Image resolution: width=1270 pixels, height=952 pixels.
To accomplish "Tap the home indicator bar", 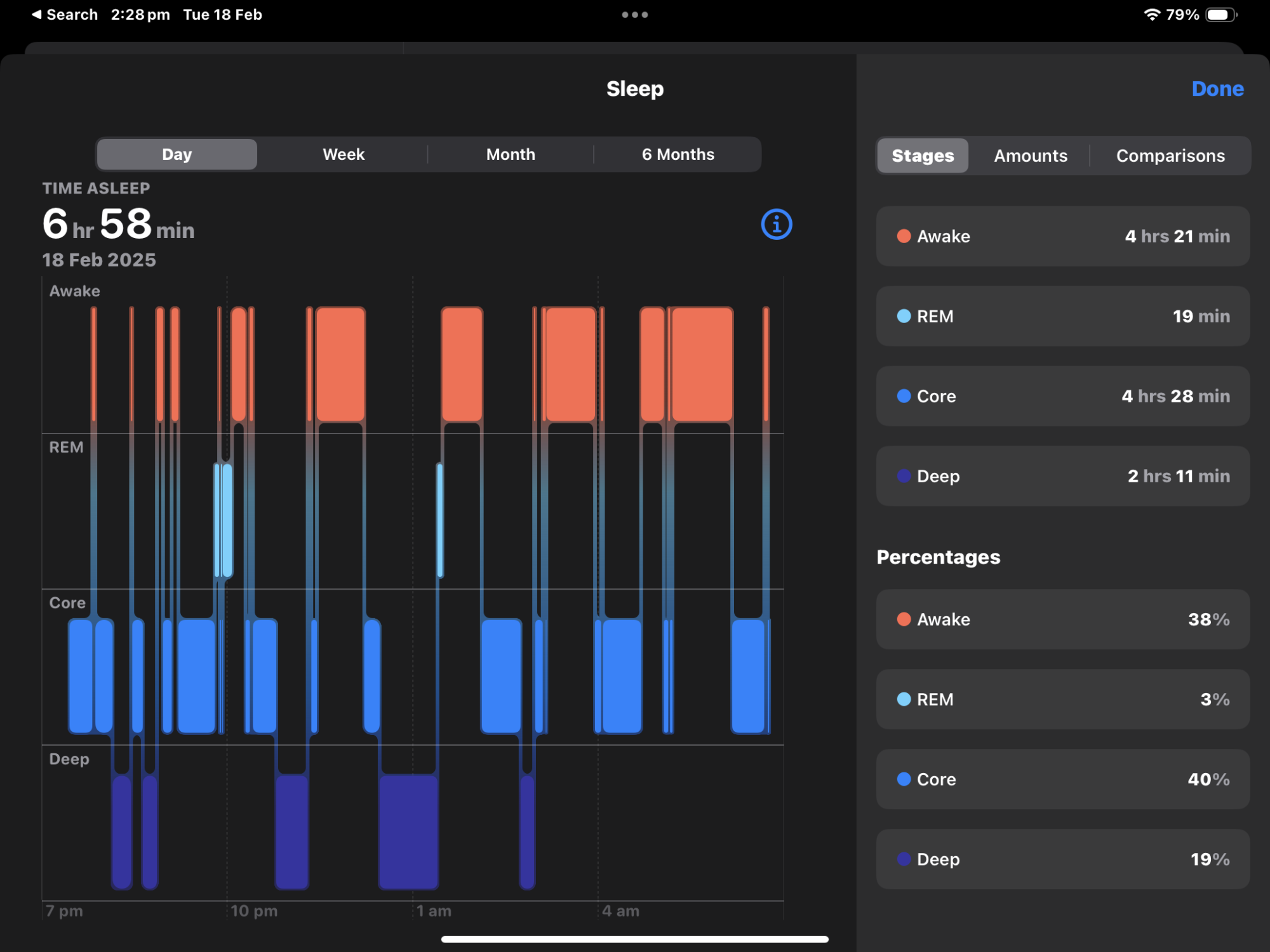I will (634, 939).
